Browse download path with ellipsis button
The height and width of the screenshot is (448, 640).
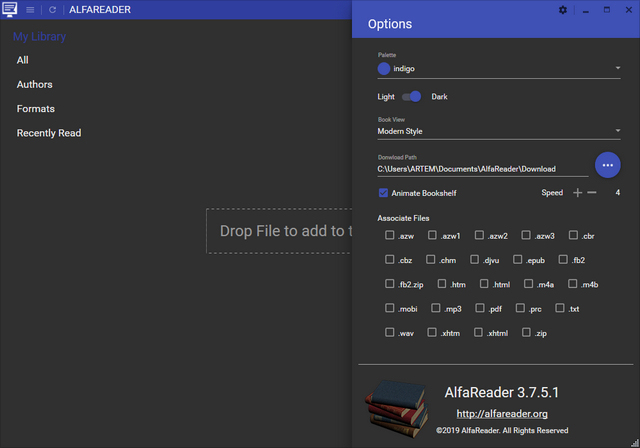[607, 165]
